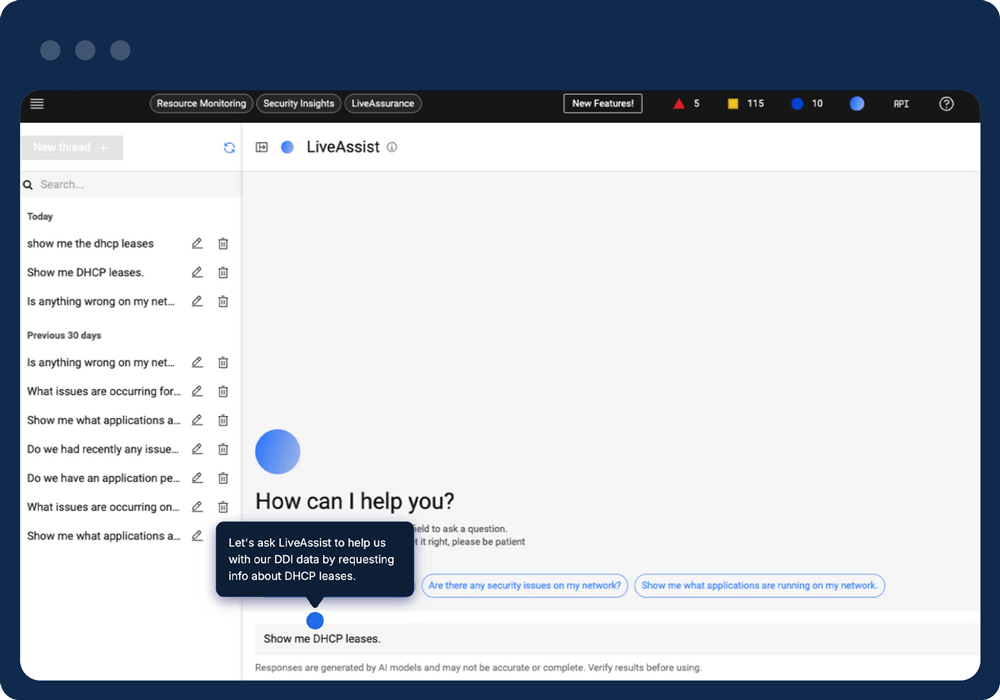Click the blue info alerts circle
This screenshot has width=1000, height=700.
click(x=797, y=104)
